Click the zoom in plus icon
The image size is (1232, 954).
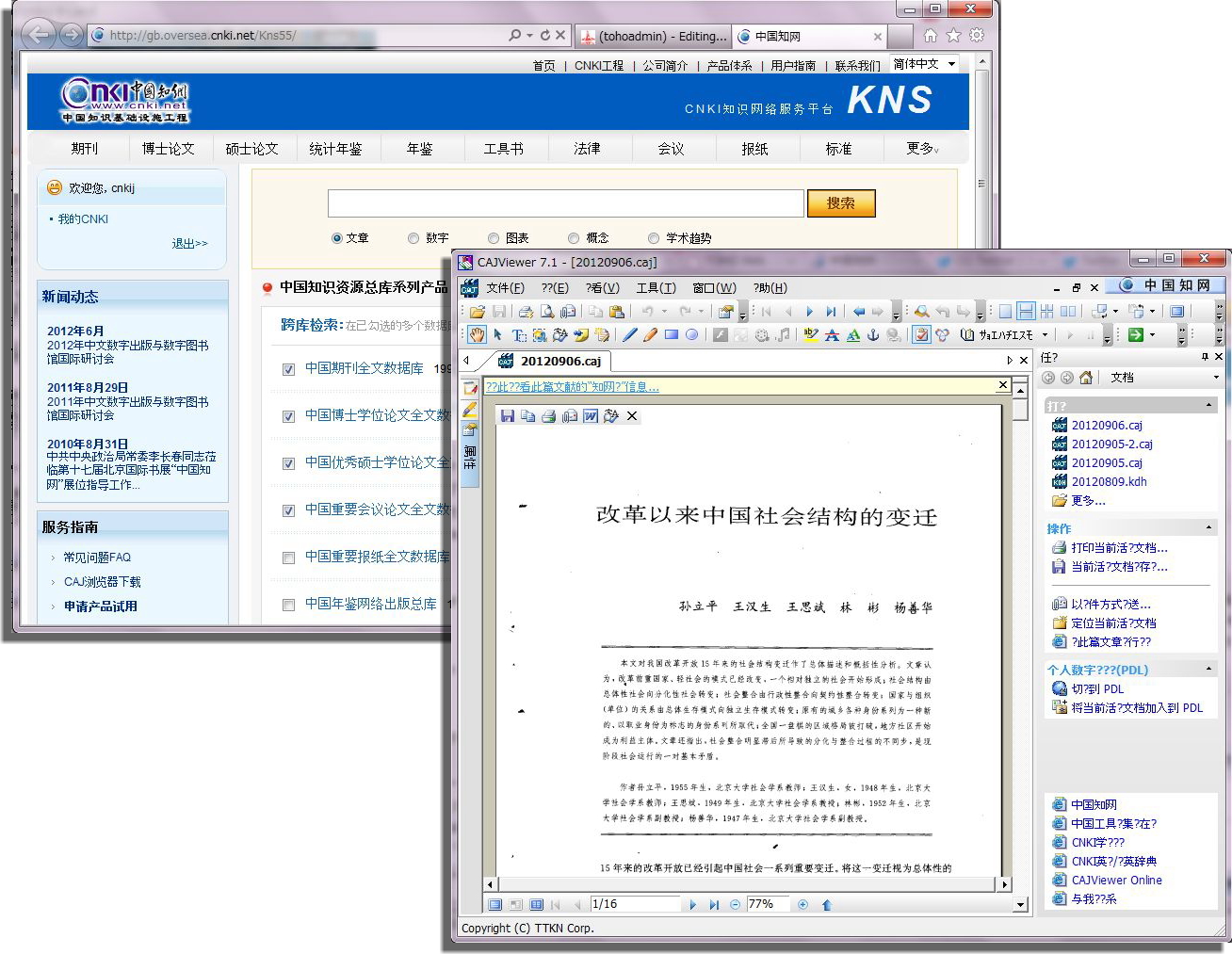(x=802, y=904)
